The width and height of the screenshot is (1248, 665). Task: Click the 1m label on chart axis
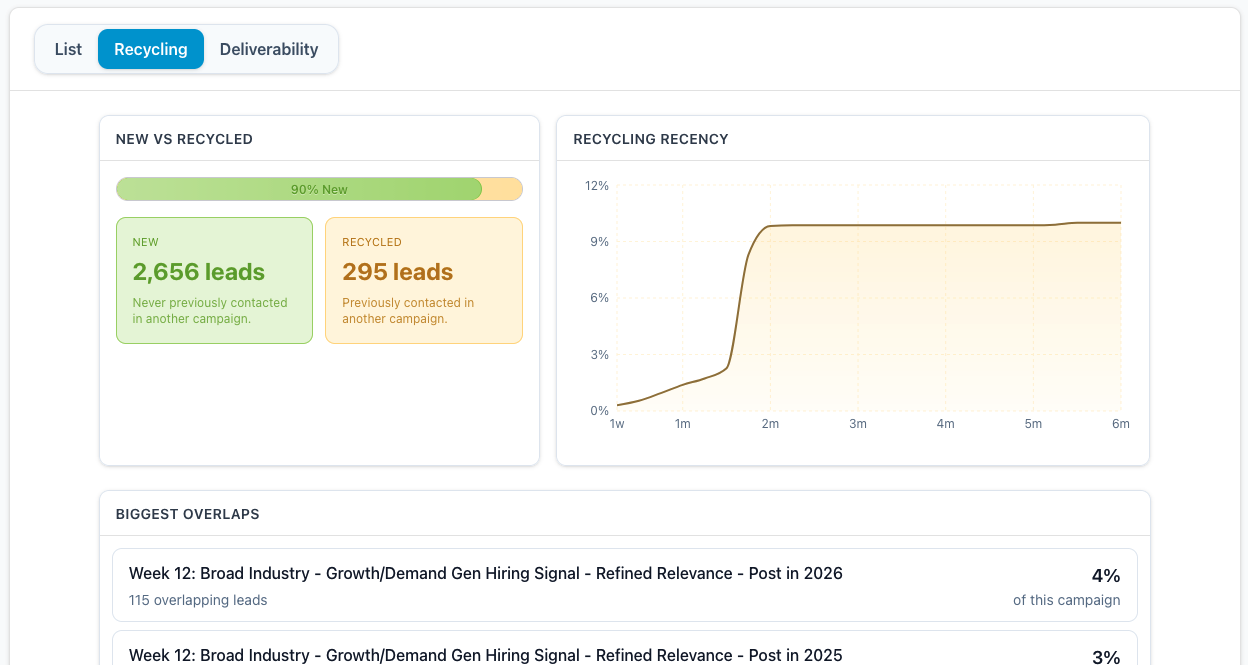682,424
